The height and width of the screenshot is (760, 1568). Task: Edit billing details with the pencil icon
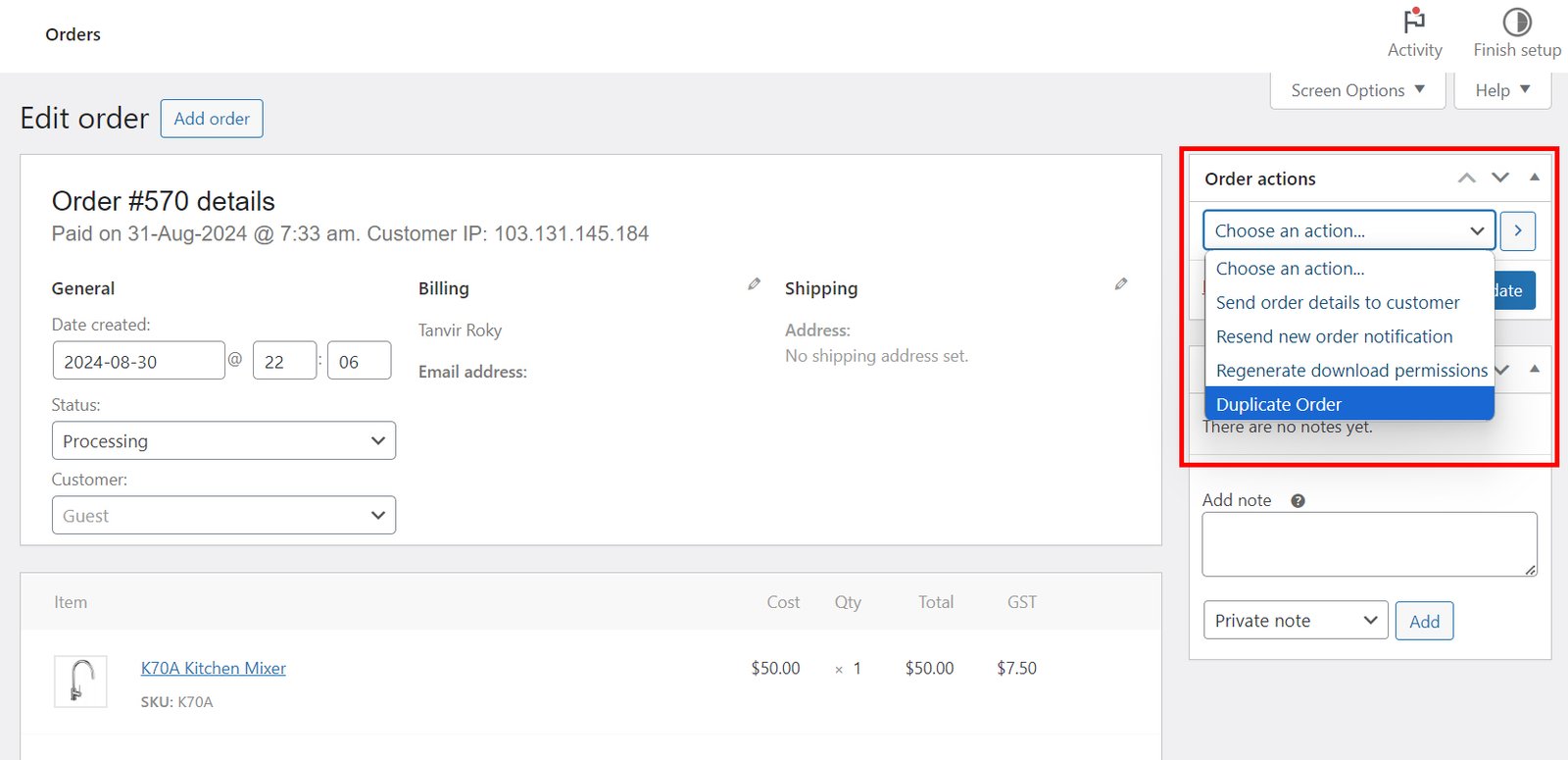[754, 283]
